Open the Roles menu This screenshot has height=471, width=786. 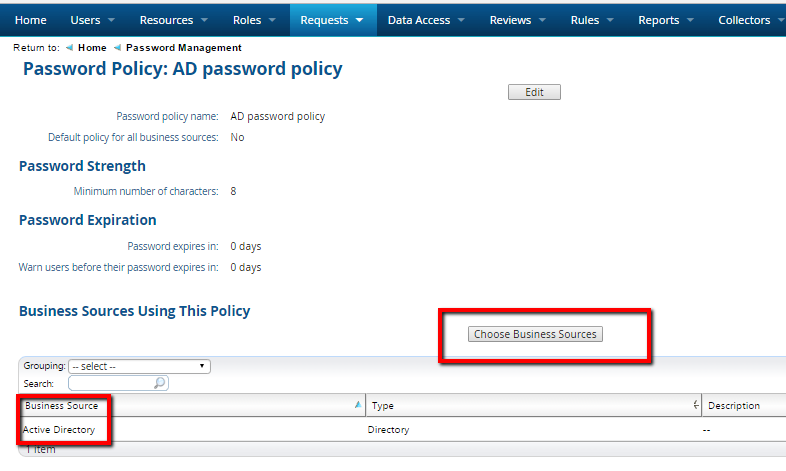pos(255,20)
